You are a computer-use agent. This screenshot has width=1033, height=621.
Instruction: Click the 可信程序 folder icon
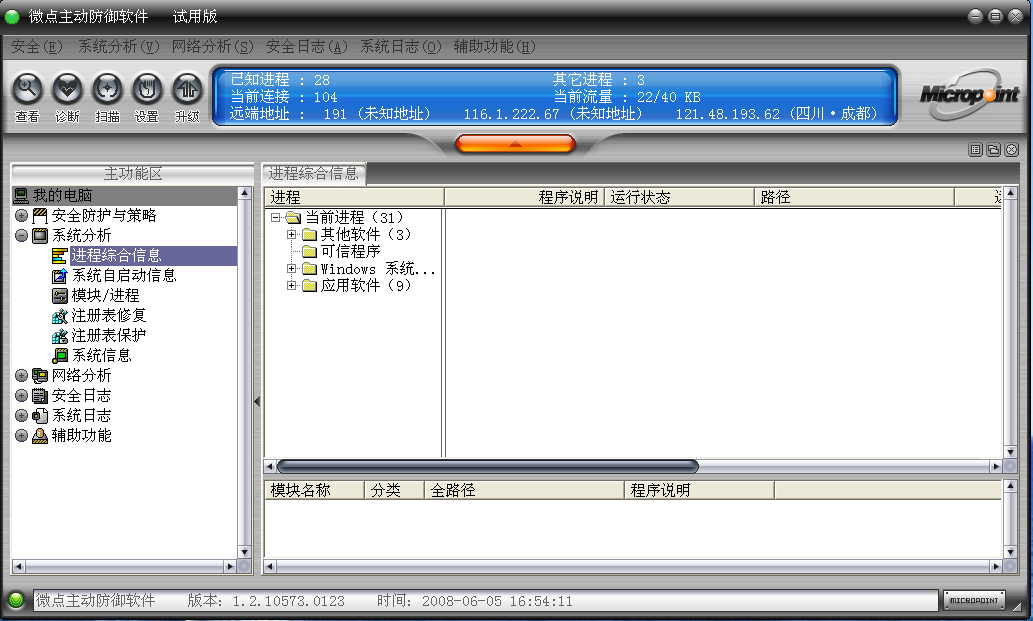[310, 252]
